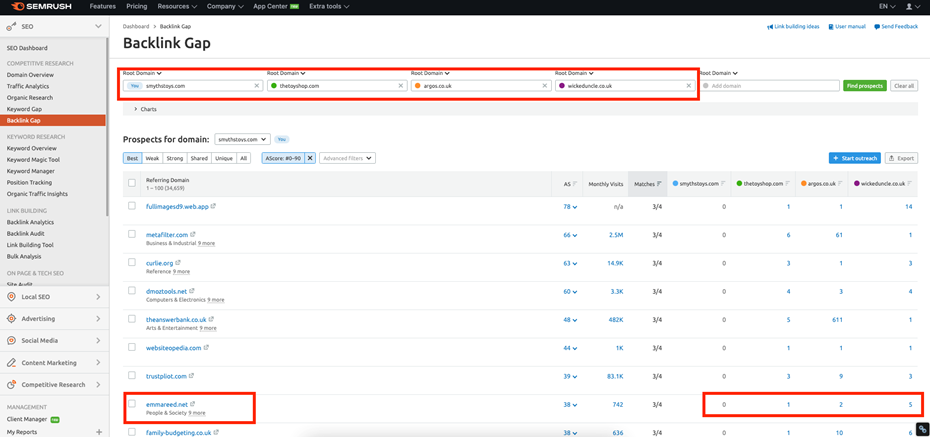This screenshot has height=437, width=930.
Task: Click the Send Feedback megaphone icon
Action: tap(876, 27)
